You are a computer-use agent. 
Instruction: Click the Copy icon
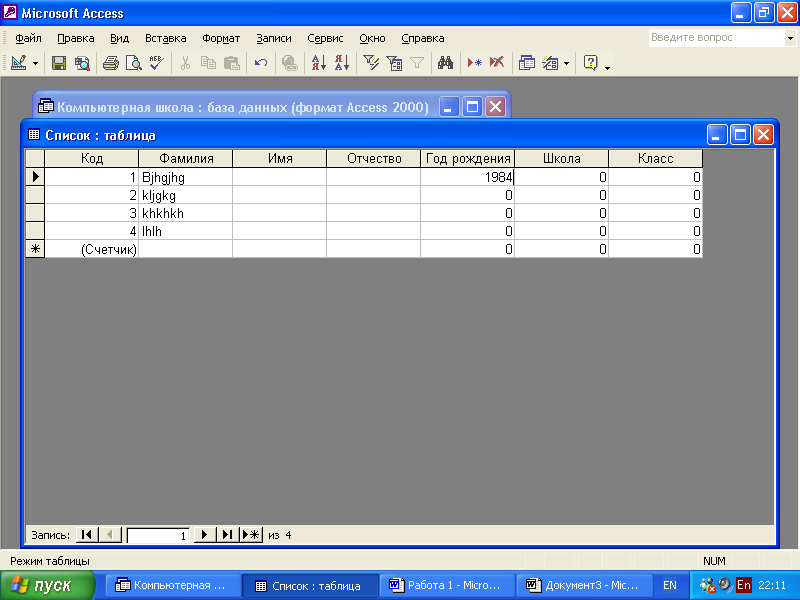point(208,63)
